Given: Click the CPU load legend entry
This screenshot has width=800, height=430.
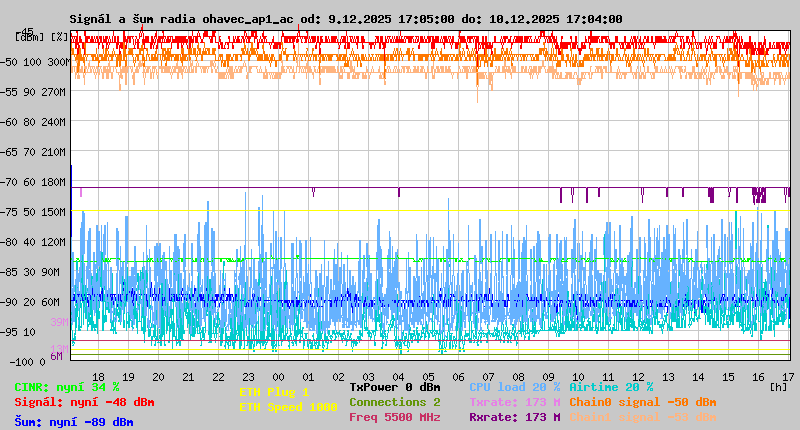Looking at the screenshot, I should (x=514, y=387).
